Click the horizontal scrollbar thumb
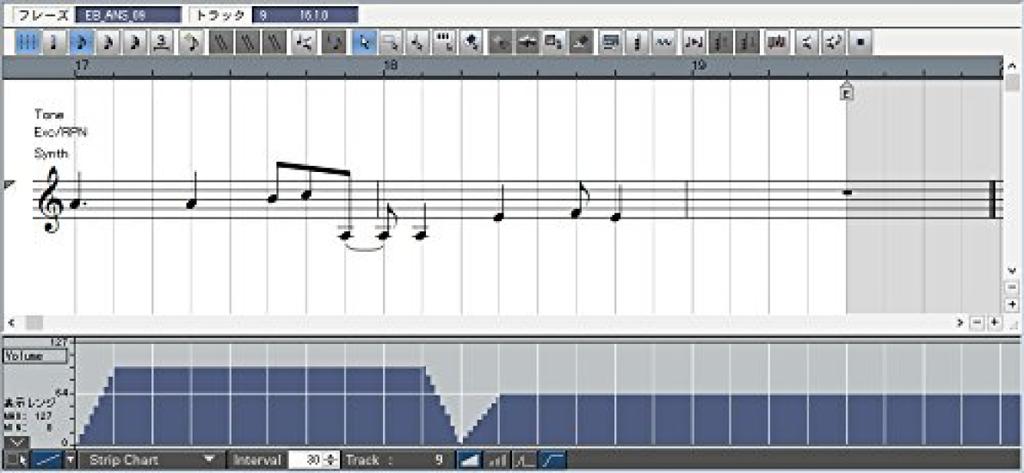Viewport: 1024px width, 473px height. (34, 322)
